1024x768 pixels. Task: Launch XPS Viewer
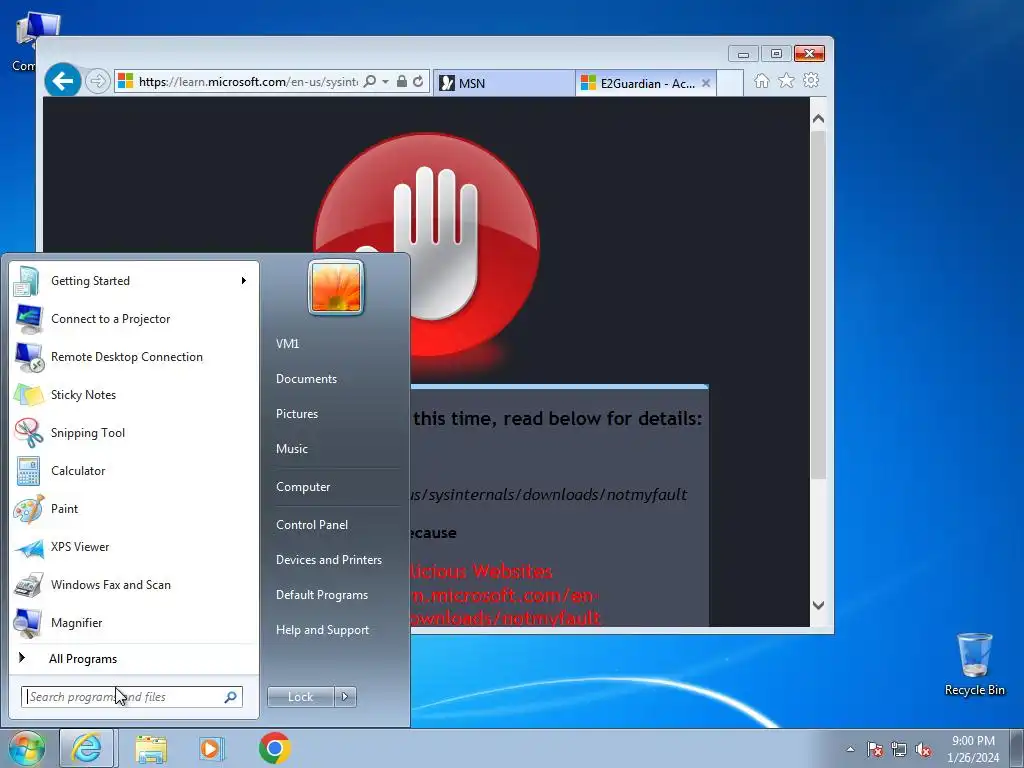[x=133, y=547]
